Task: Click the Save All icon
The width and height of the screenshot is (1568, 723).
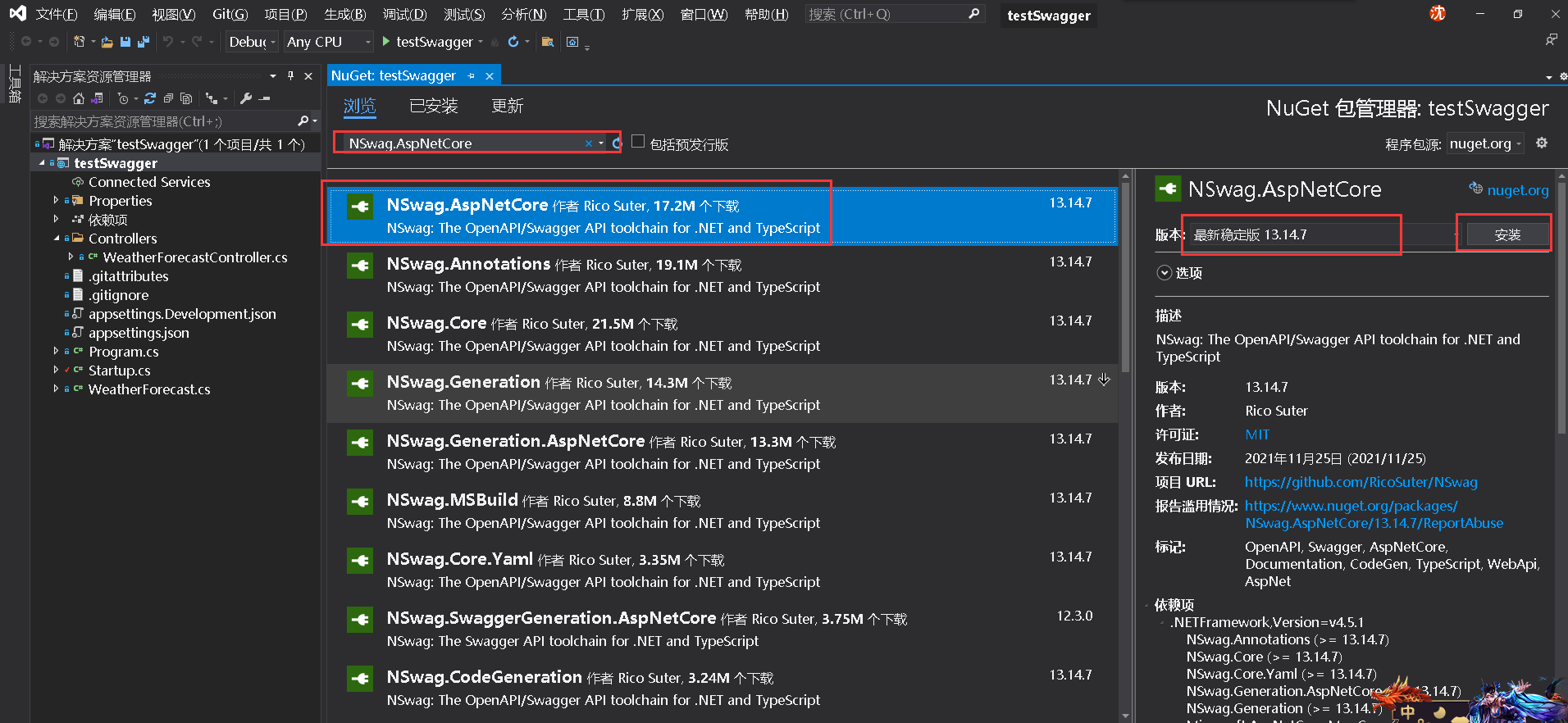Action: point(144,42)
